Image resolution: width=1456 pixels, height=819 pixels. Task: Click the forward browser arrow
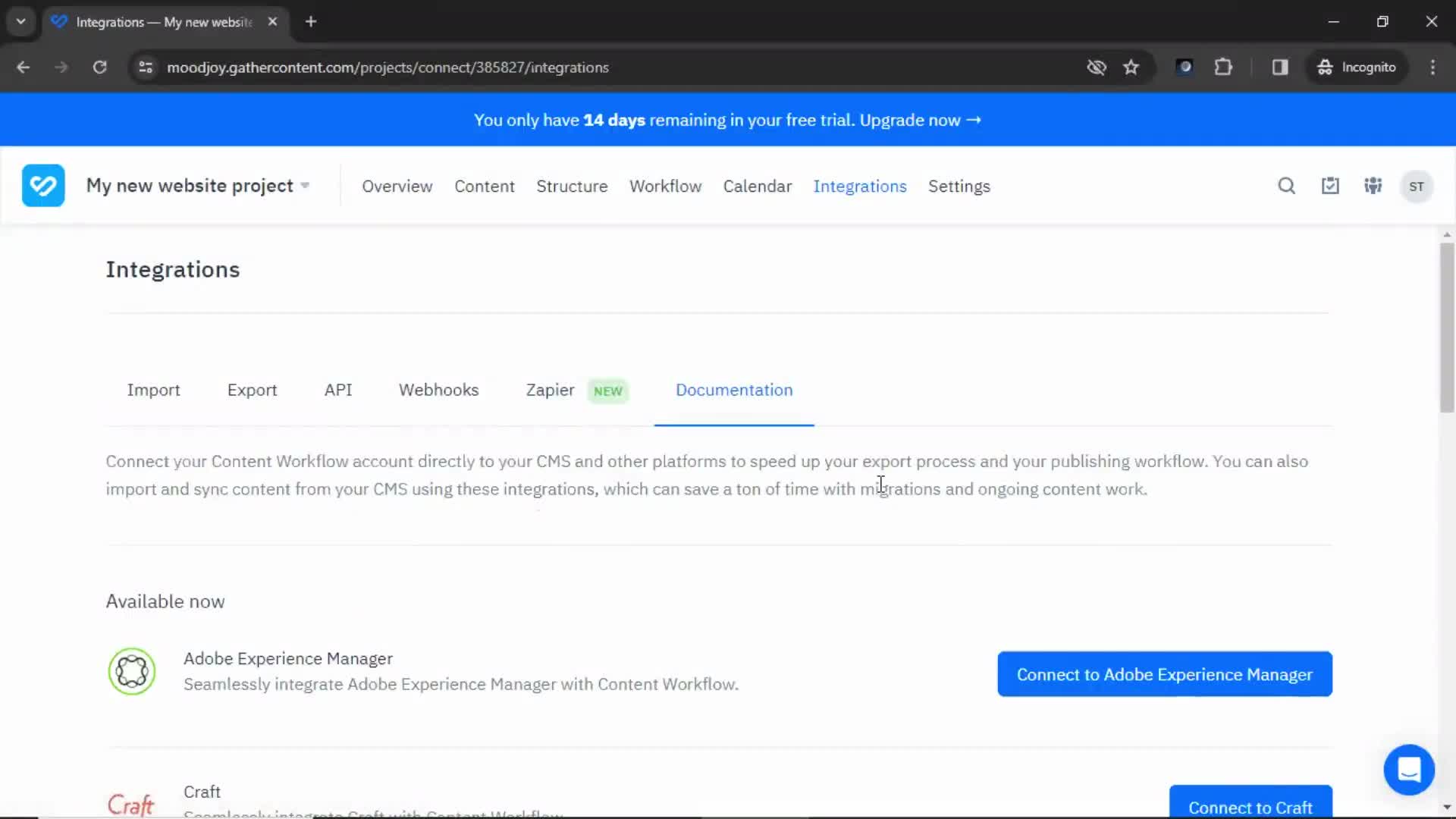tap(61, 67)
